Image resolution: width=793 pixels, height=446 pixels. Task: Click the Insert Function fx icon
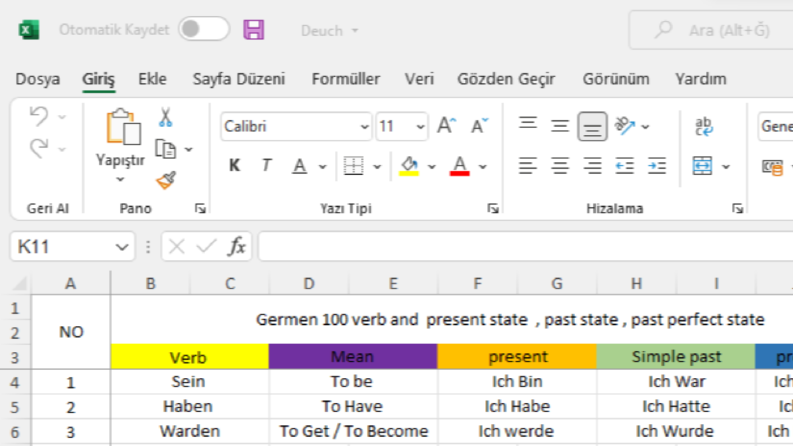[x=237, y=246]
